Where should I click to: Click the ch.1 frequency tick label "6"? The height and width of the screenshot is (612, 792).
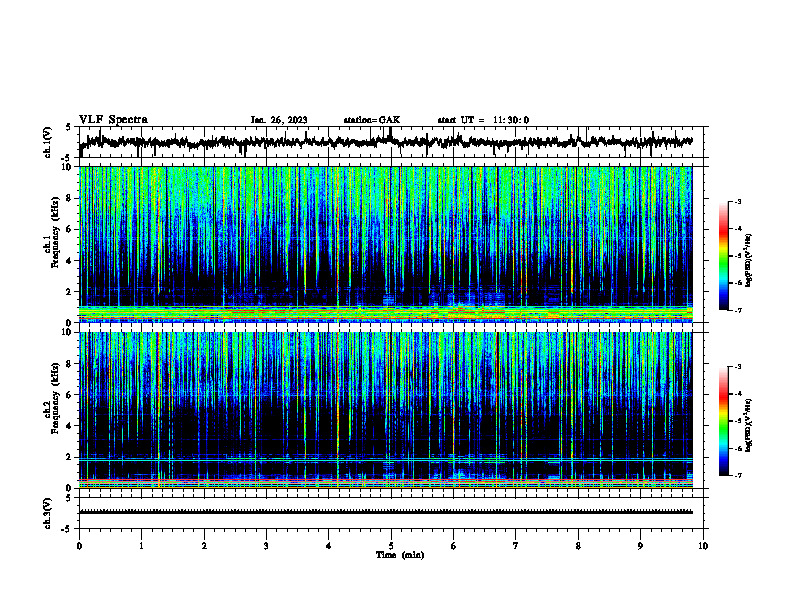coord(70,229)
